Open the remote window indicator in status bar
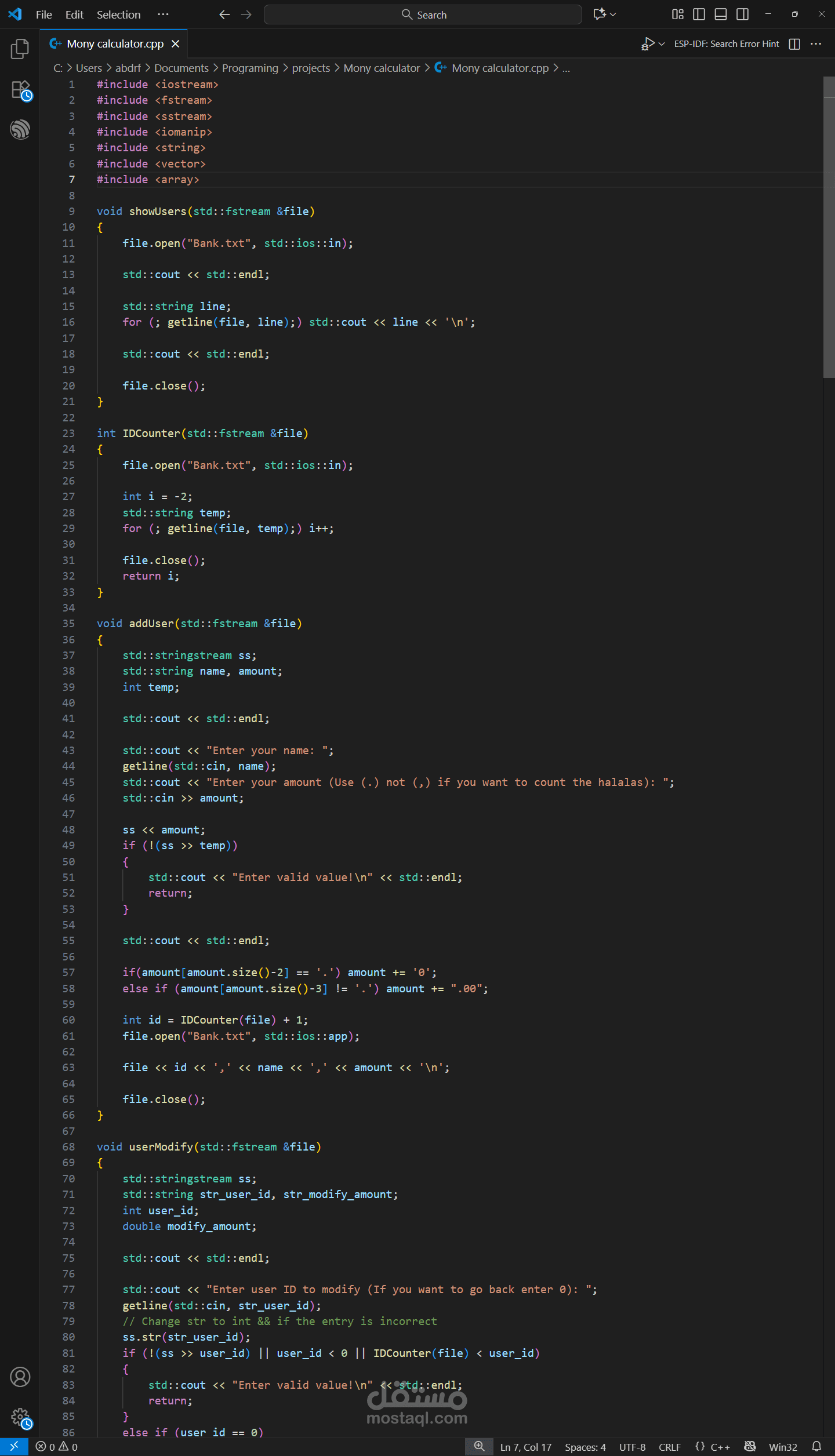 pos(14,1447)
